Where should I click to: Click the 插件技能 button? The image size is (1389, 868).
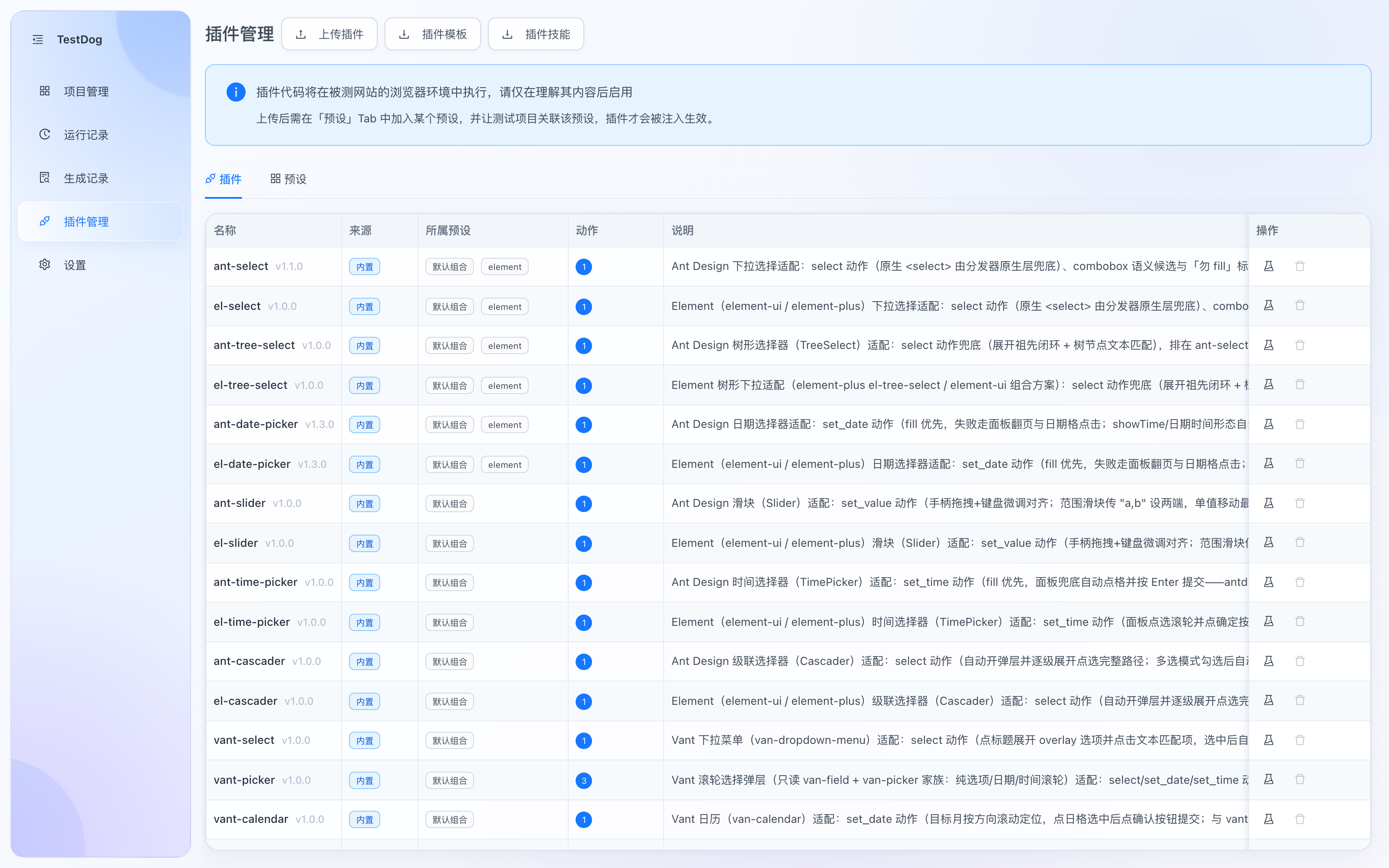(x=536, y=34)
